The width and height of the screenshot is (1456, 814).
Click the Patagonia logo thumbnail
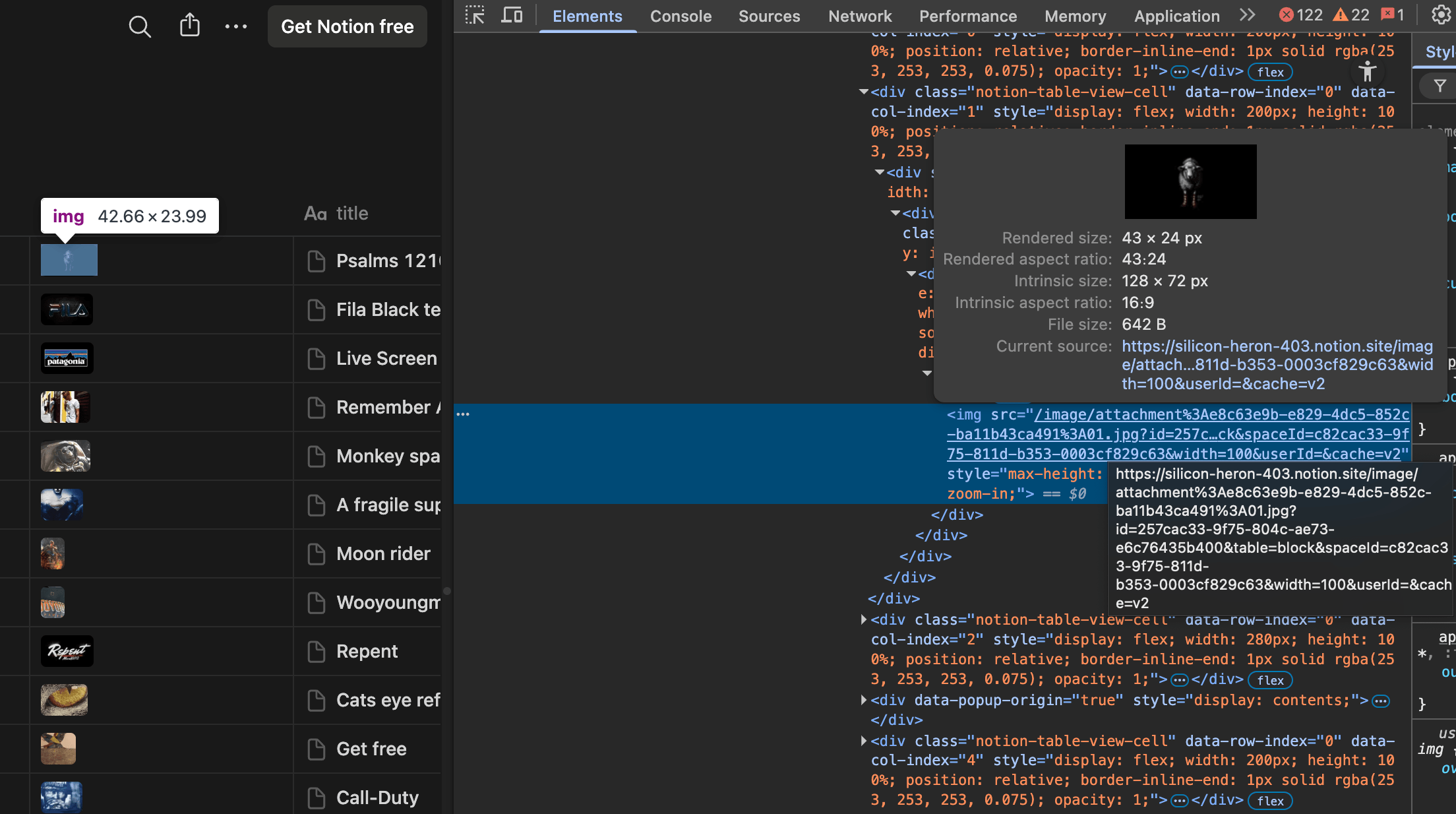tap(67, 358)
